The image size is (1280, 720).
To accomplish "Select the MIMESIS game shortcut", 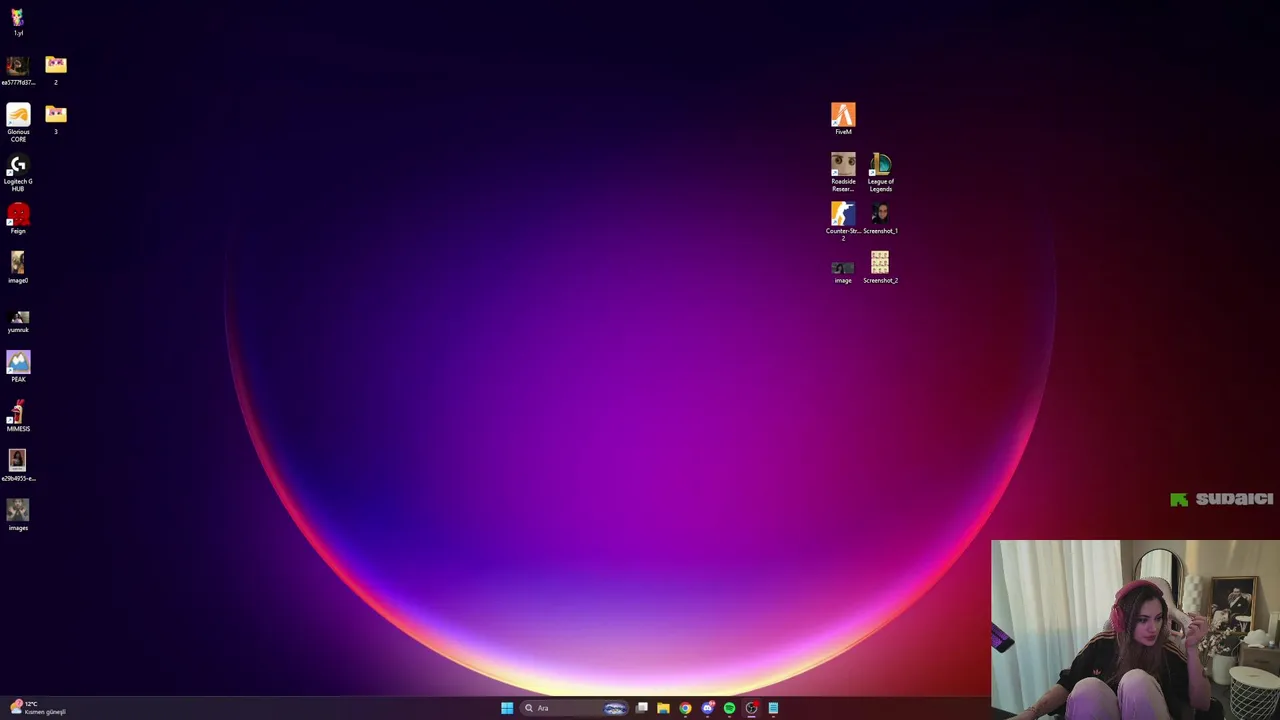I will pos(18,416).
